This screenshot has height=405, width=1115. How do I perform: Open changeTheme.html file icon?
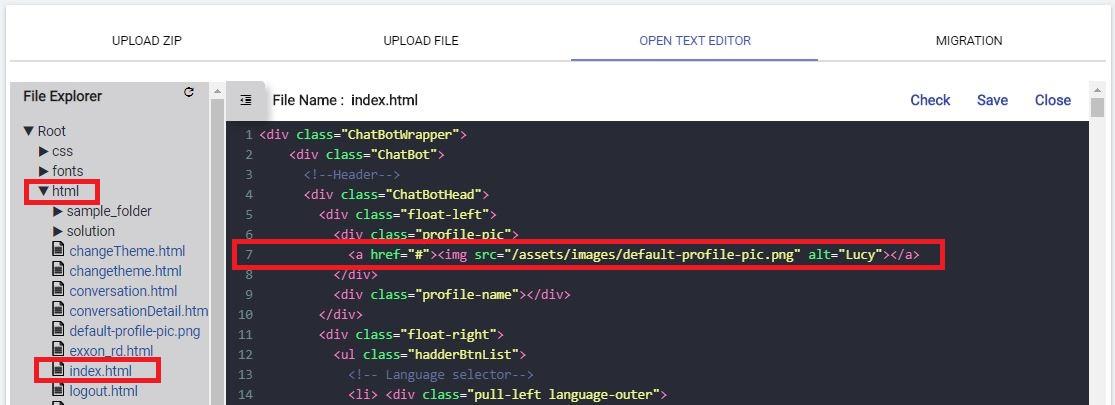click(58, 250)
